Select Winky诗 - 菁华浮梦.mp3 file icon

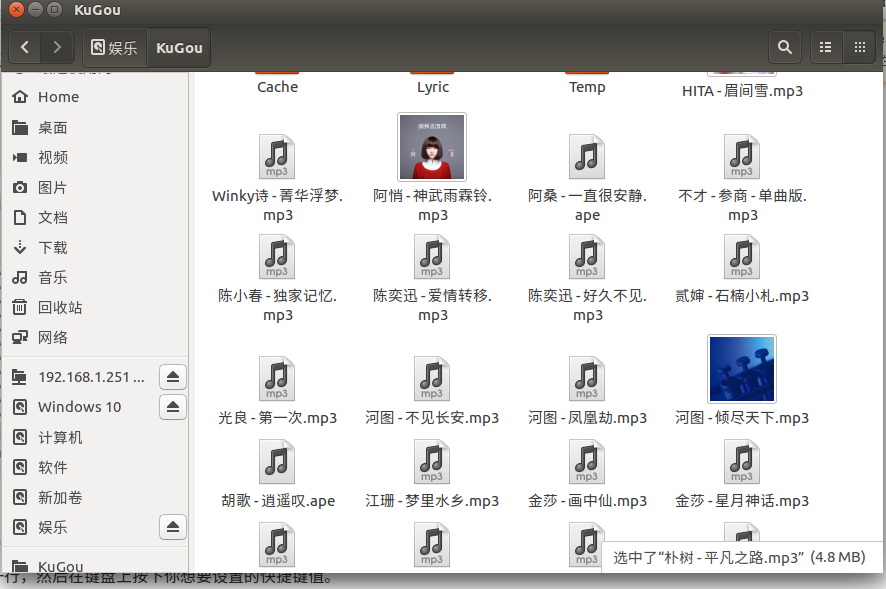pos(277,157)
